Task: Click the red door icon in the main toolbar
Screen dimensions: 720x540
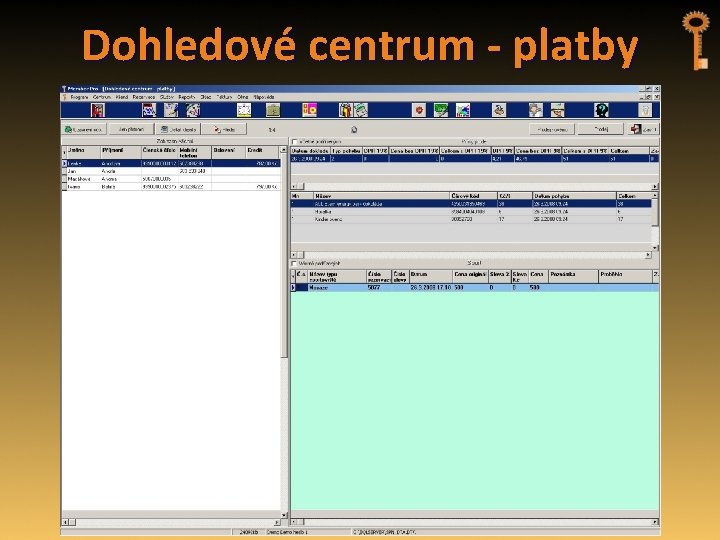Action: point(98,110)
